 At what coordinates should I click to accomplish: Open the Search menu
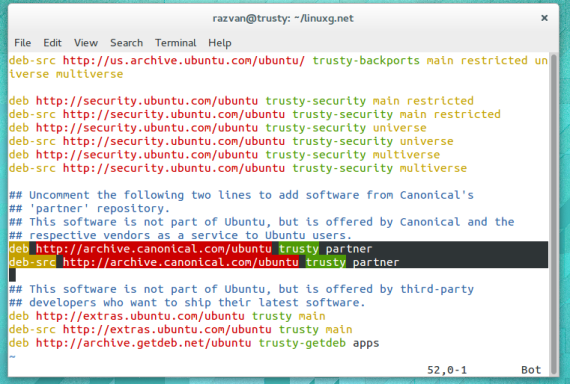pos(126,43)
